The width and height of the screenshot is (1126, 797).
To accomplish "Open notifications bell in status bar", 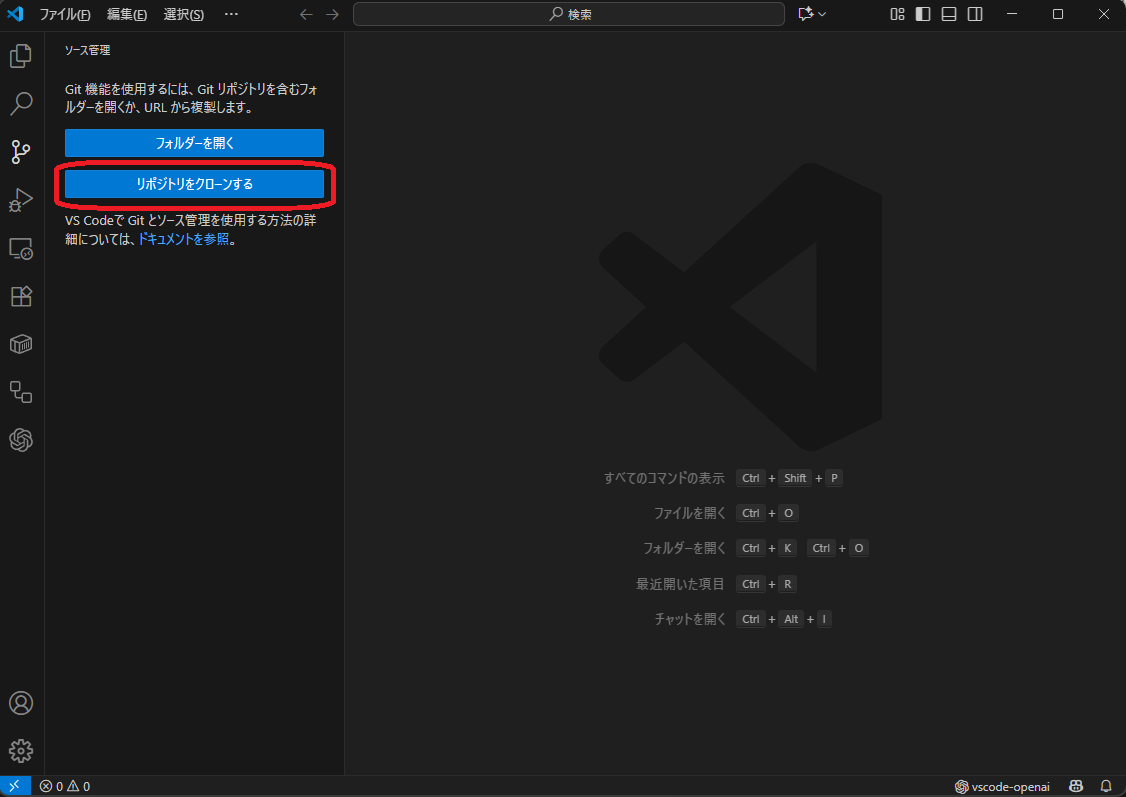I will [1106, 787].
